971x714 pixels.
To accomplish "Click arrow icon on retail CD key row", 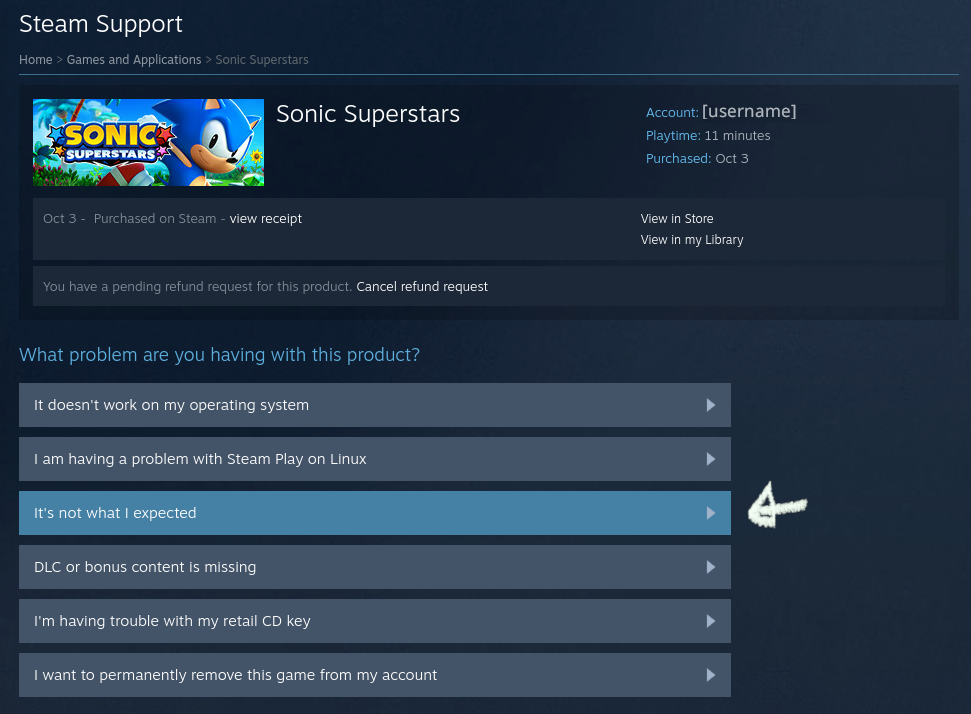I will 710,621.
